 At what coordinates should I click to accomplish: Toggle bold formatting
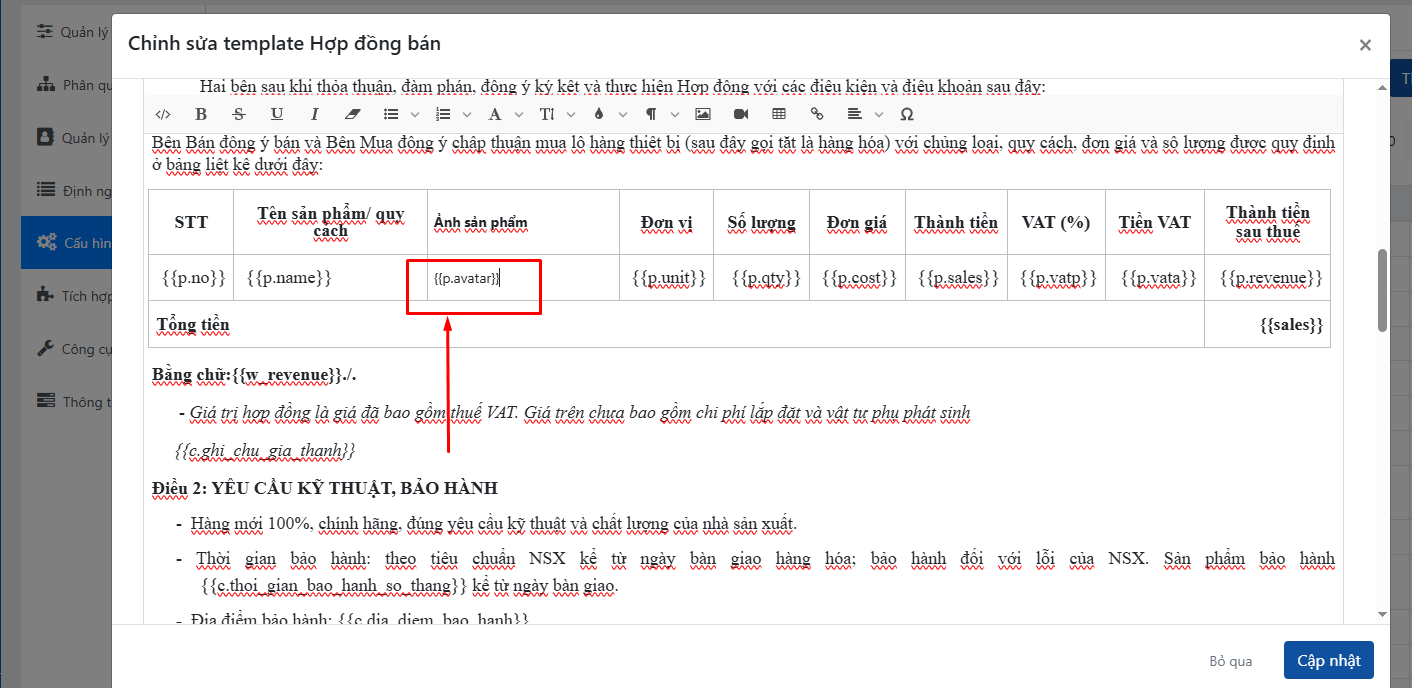(x=201, y=114)
